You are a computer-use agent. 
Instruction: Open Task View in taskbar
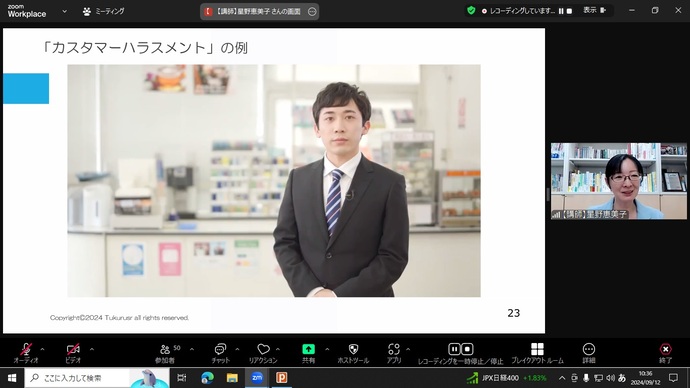click(x=181, y=378)
